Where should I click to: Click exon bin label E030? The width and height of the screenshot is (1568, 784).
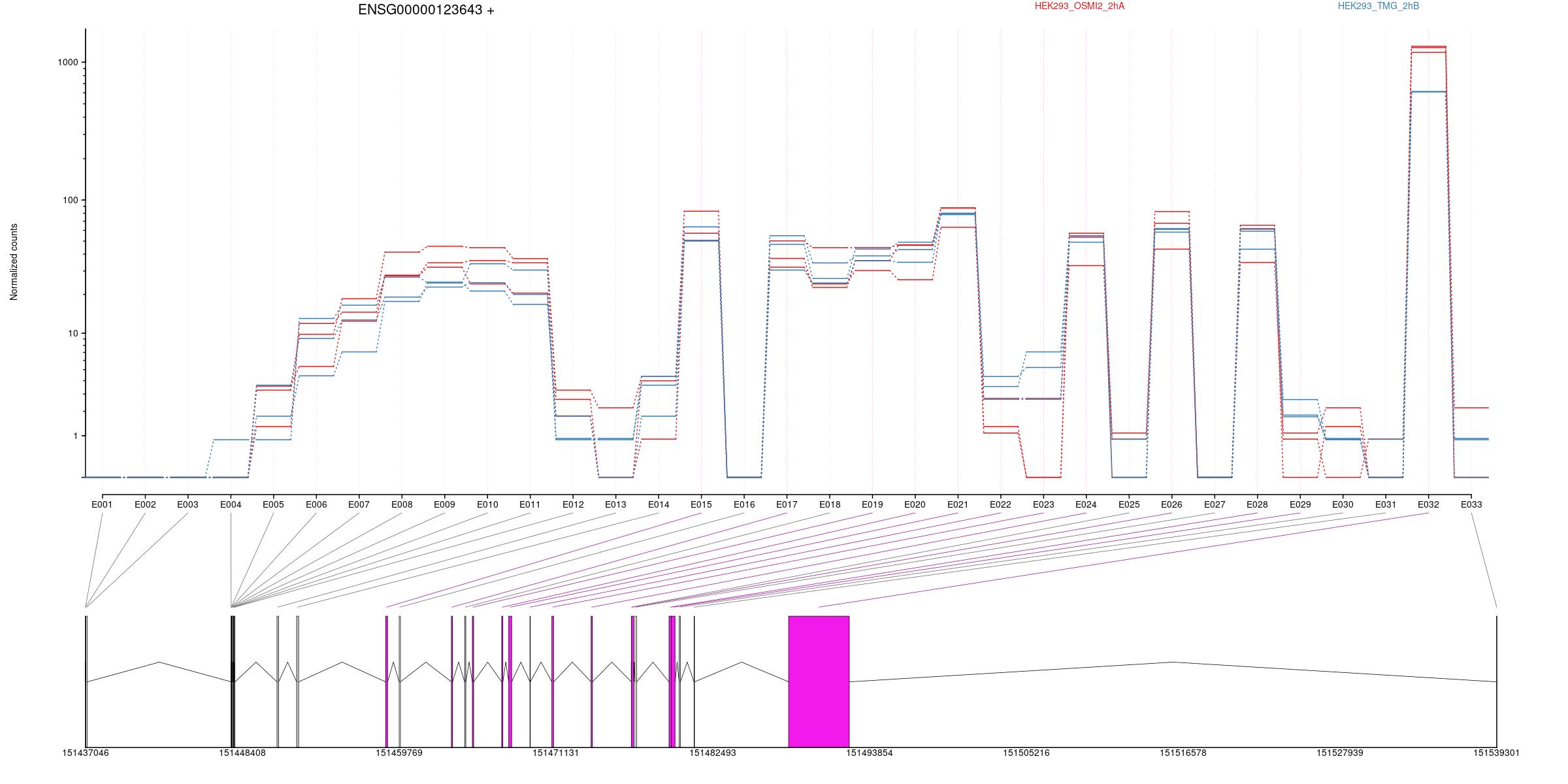tap(1343, 504)
